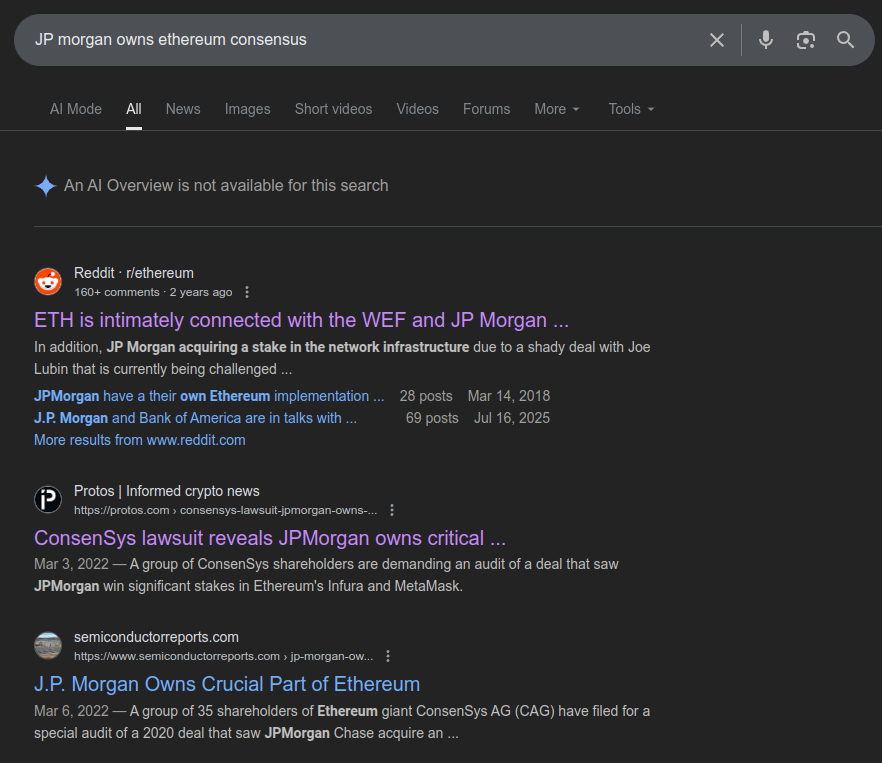Clear the search query with the X icon
Image resolution: width=882 pixels, height=763 pixels.
pyautogui.click(x=717, y=40)
